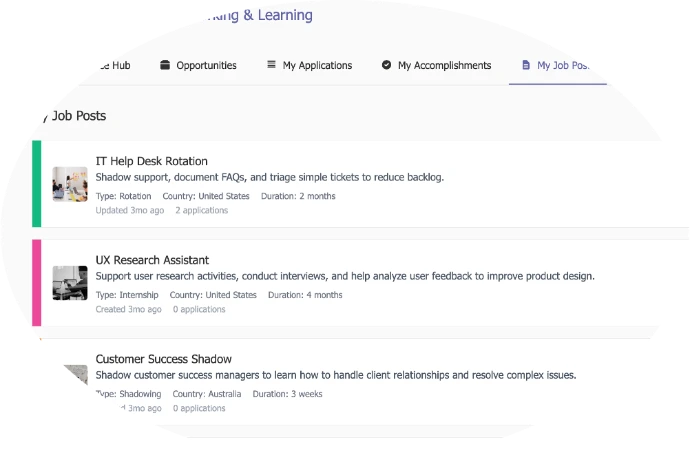The height and width of the screenshot is (464, 690).
Task: Open the UX Research Assistant thumbnail image
Action: pyautogui.click(x=70, y=283)
